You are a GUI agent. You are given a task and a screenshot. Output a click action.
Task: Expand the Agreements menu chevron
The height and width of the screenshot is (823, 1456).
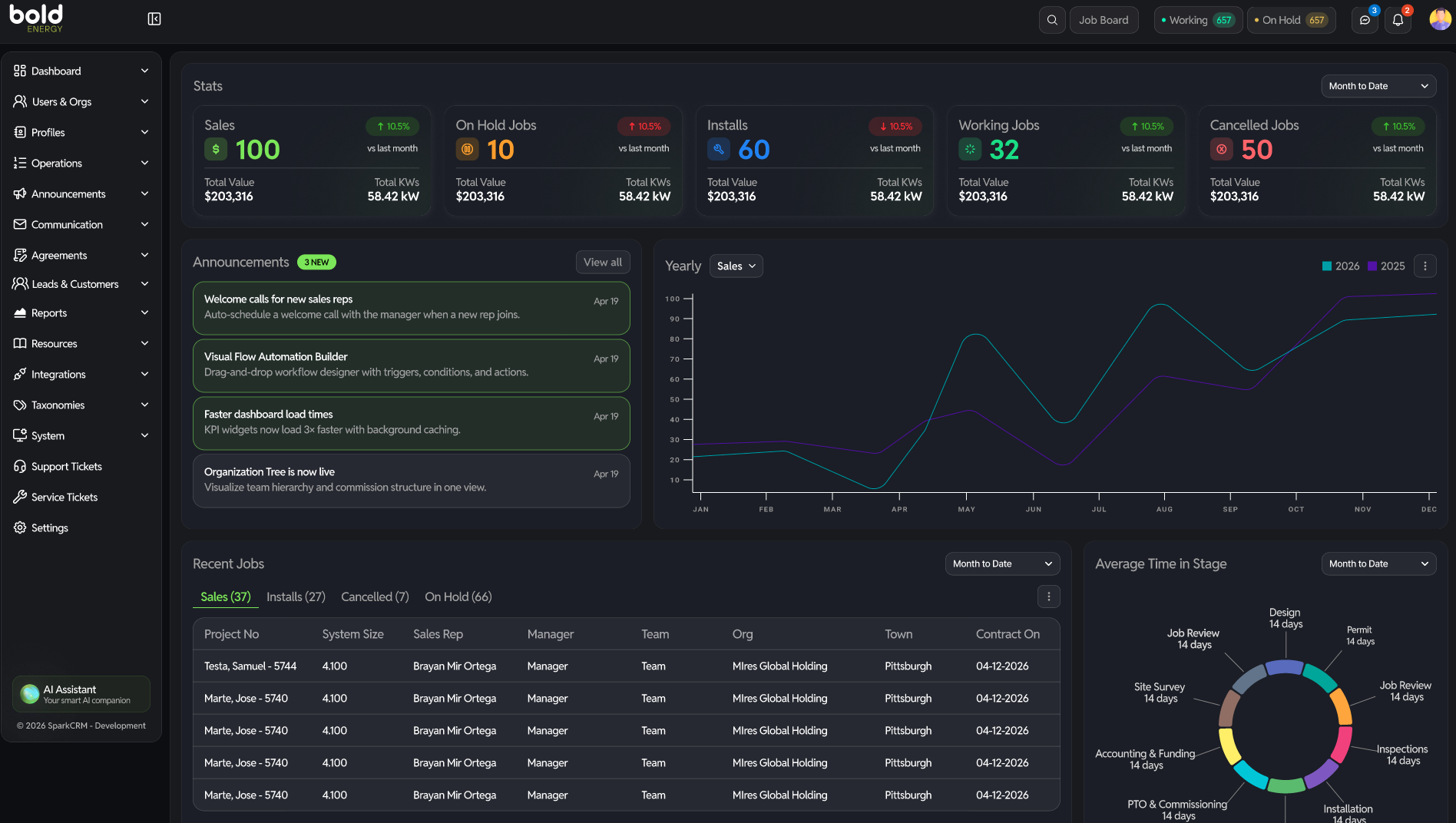144,255
